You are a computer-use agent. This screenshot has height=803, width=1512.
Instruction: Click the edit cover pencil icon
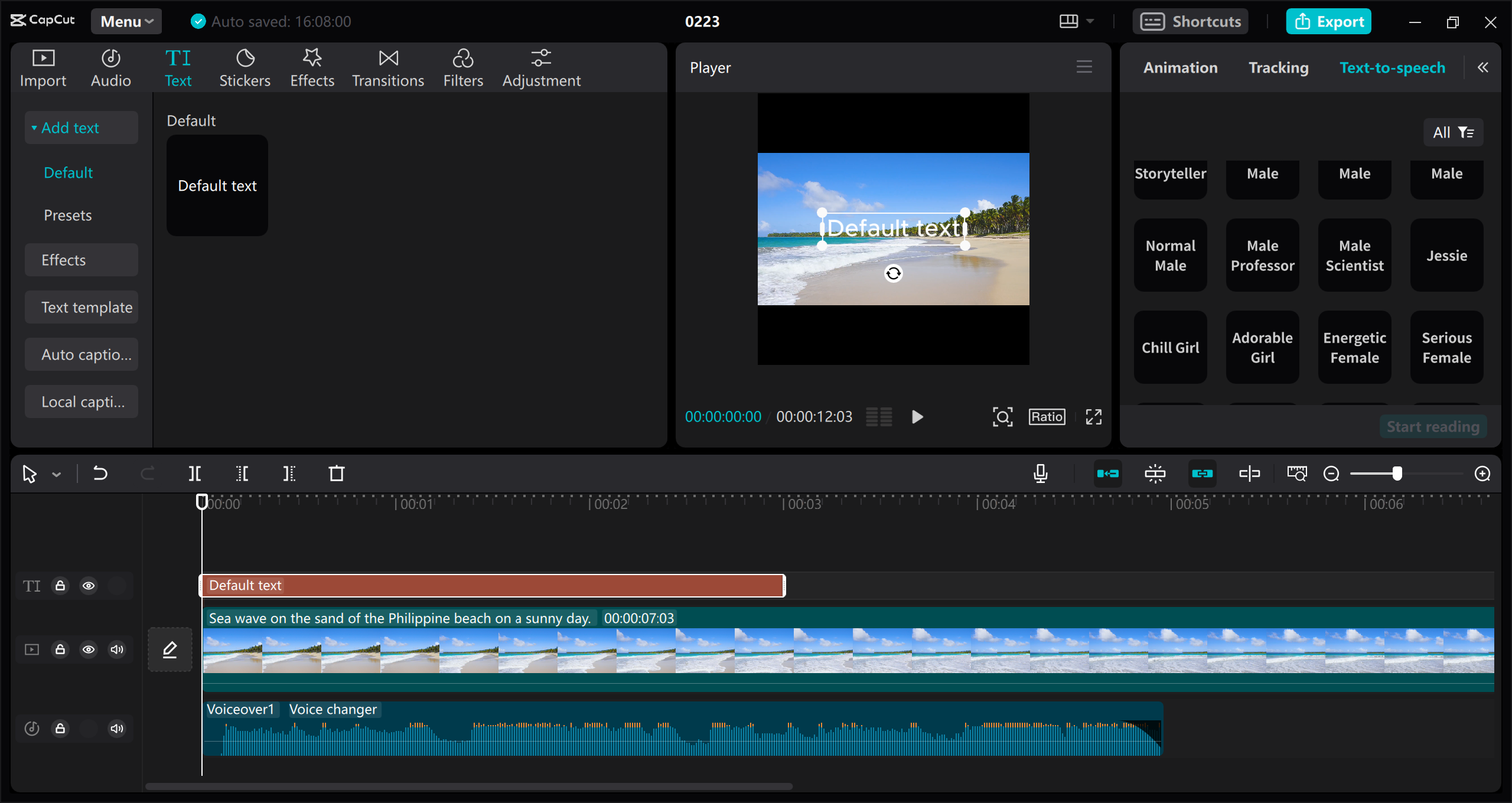[x=170, y=649]
